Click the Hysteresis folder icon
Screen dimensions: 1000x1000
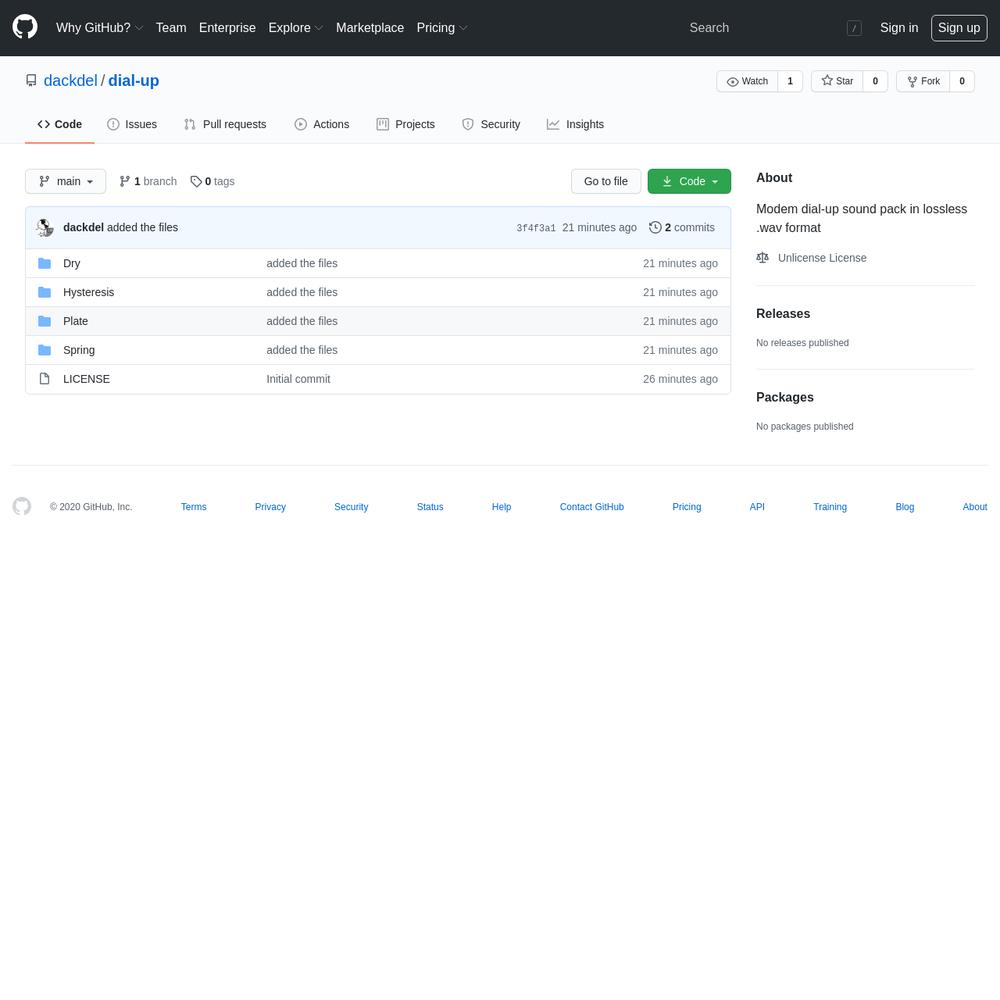click(x=44, y=292)
